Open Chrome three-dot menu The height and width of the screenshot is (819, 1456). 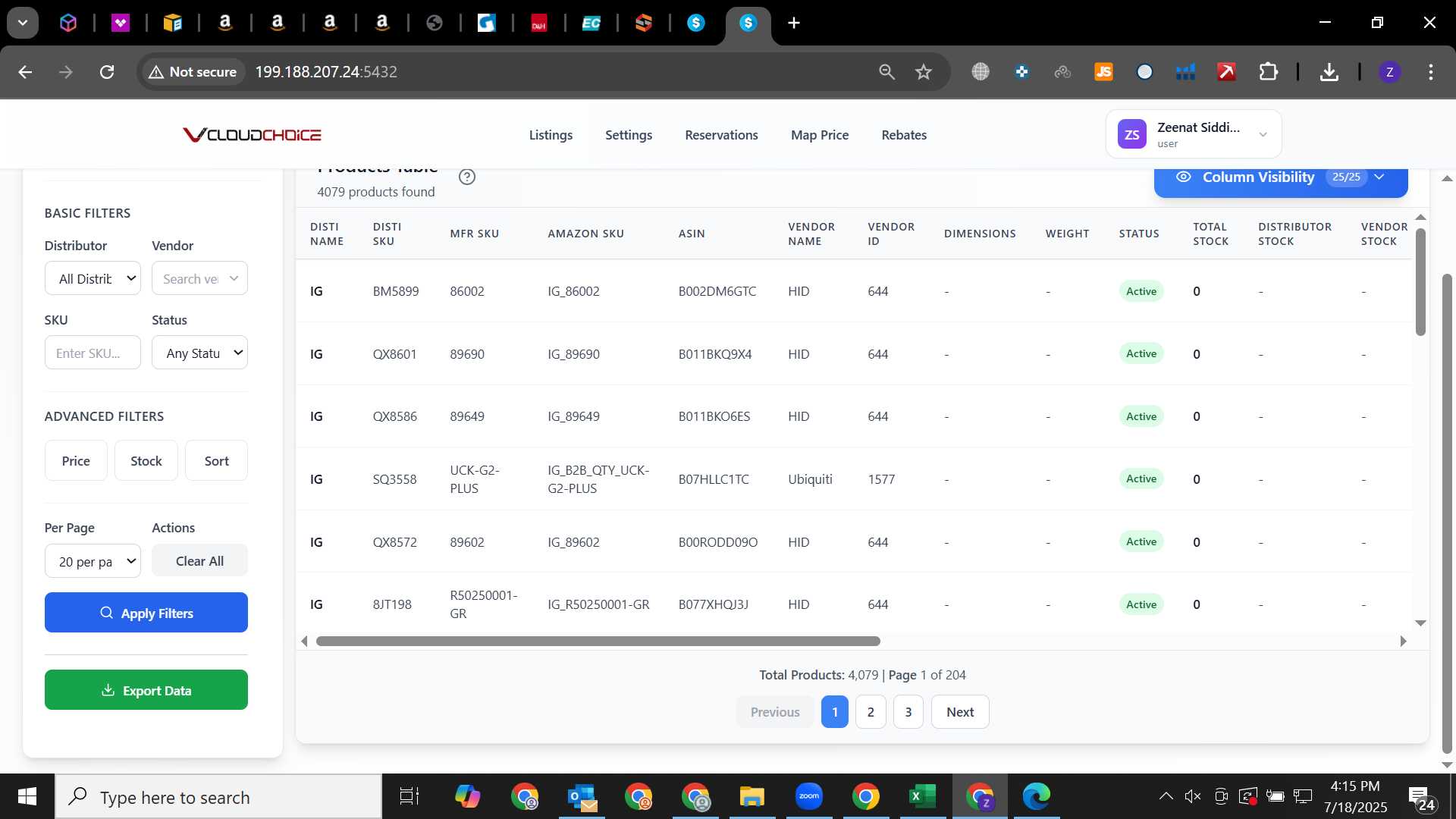coord(1431,72)
